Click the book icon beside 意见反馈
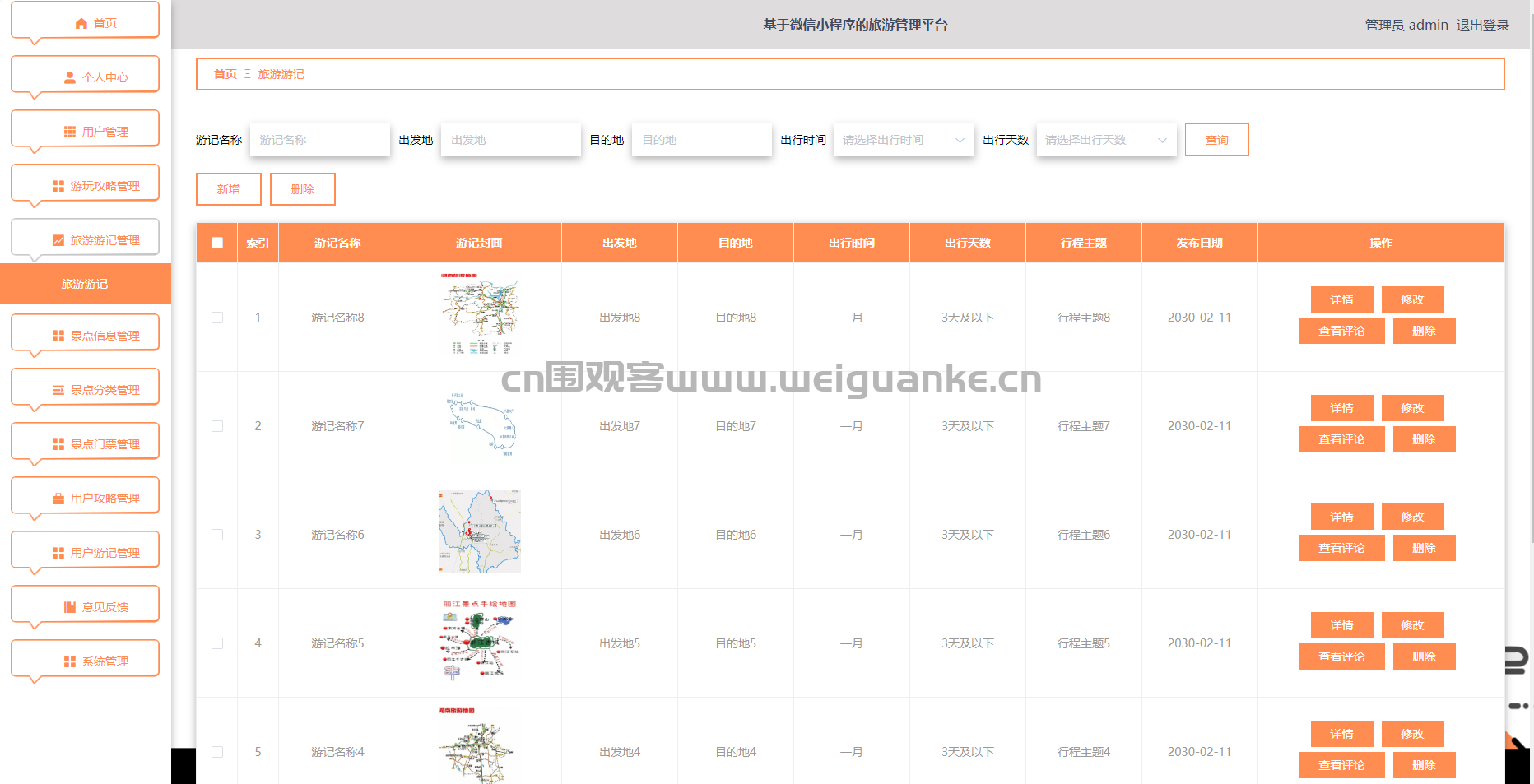 [x=70, y=607]
